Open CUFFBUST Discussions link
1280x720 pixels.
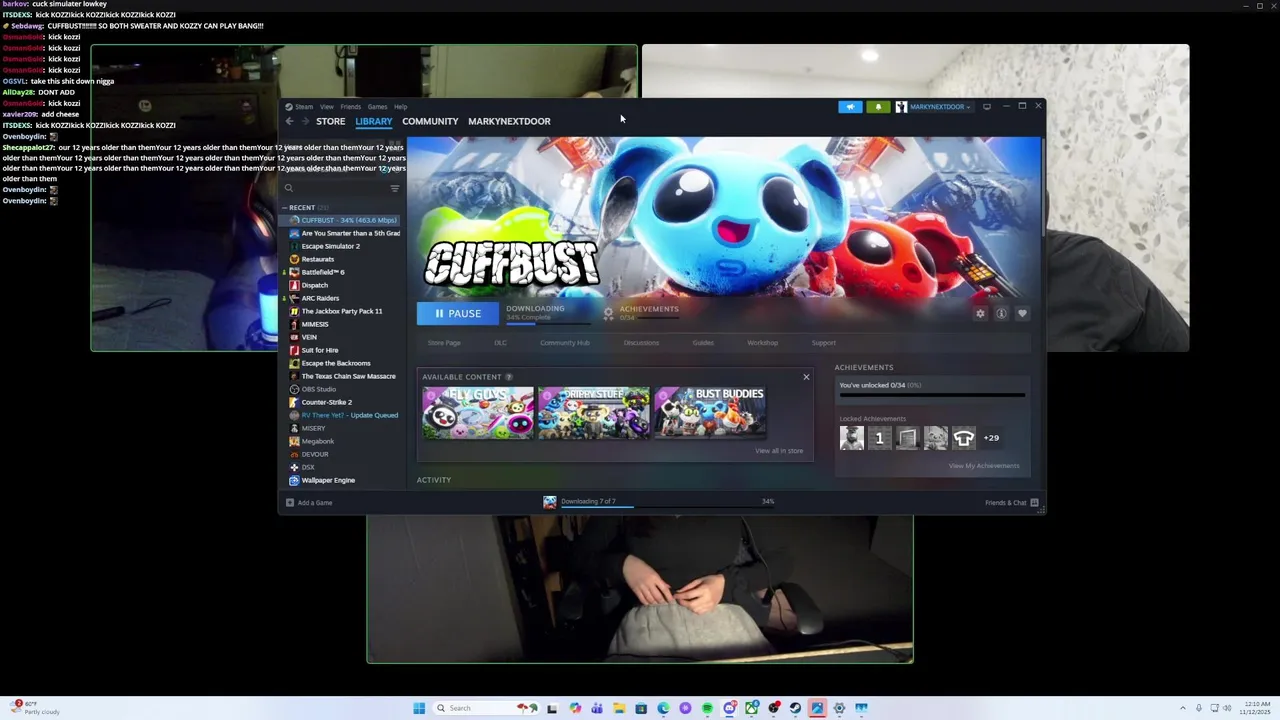(641, 343)
